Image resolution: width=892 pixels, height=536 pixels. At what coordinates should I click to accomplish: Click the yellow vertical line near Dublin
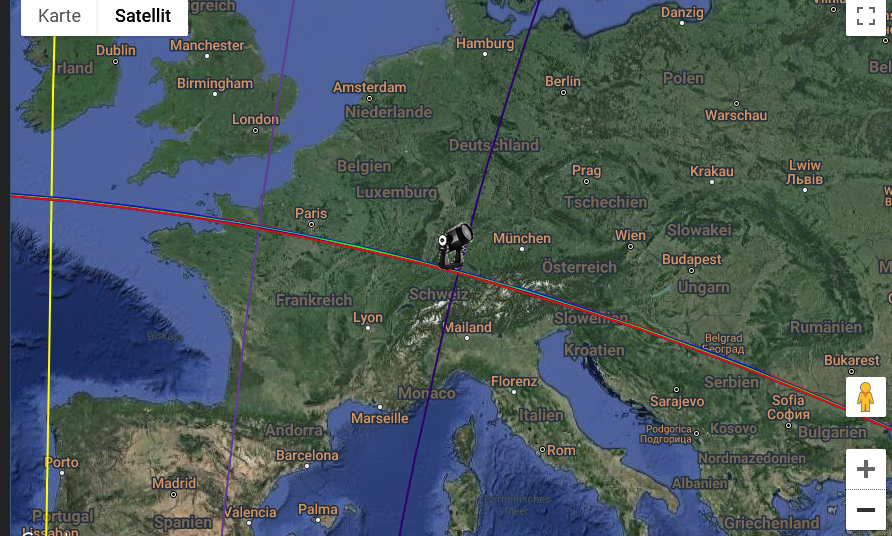(53, 114)
